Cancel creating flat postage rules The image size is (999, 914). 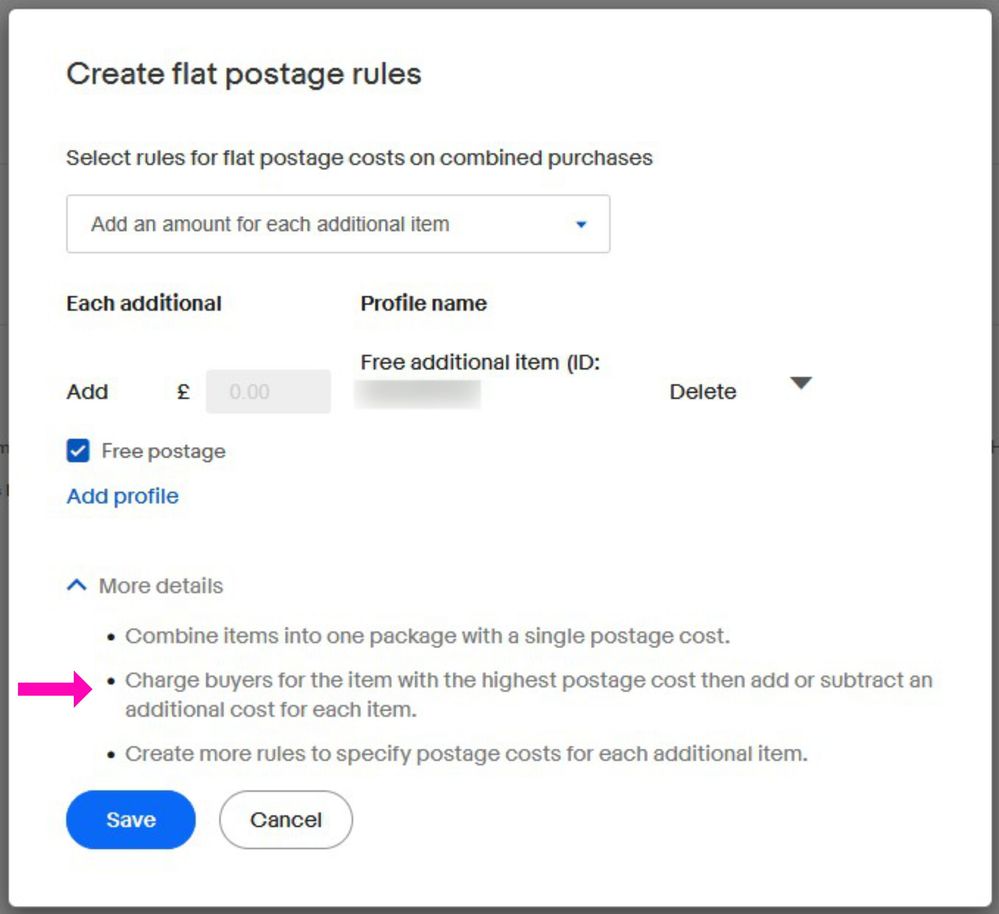[x=286, y=819]
